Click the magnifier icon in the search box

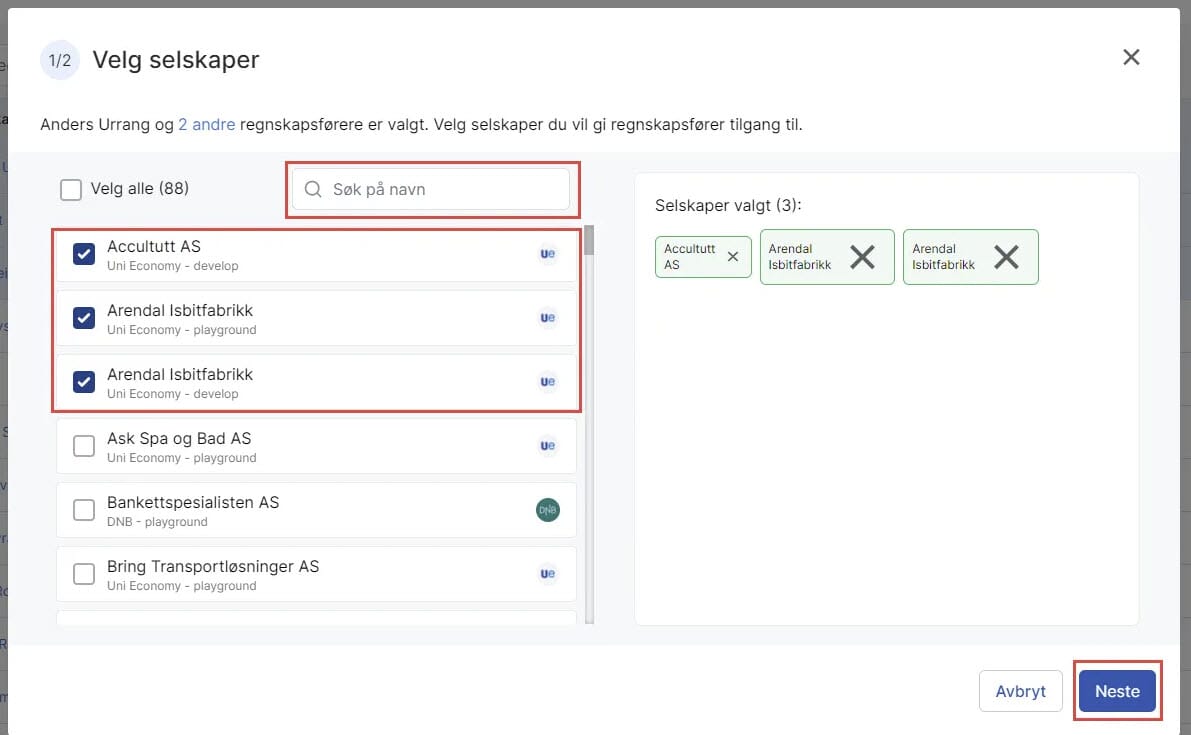coord(313,190)
